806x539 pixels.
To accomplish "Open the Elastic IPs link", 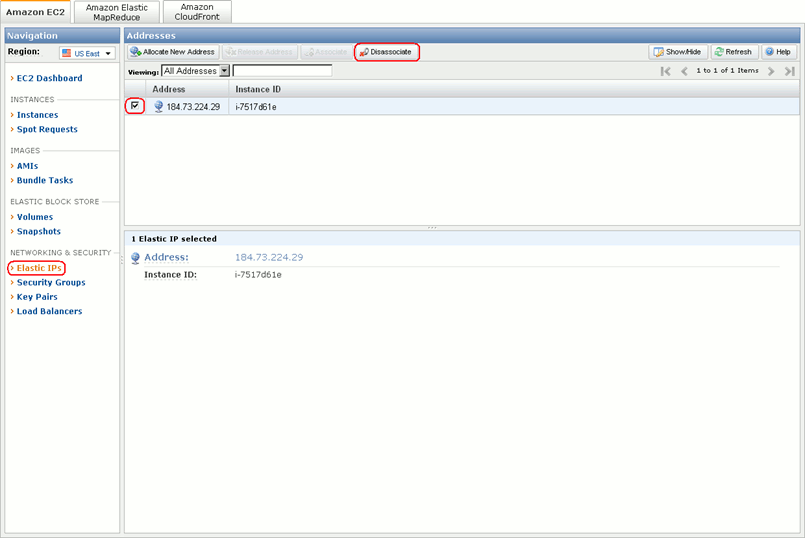I will coord(39,268).
